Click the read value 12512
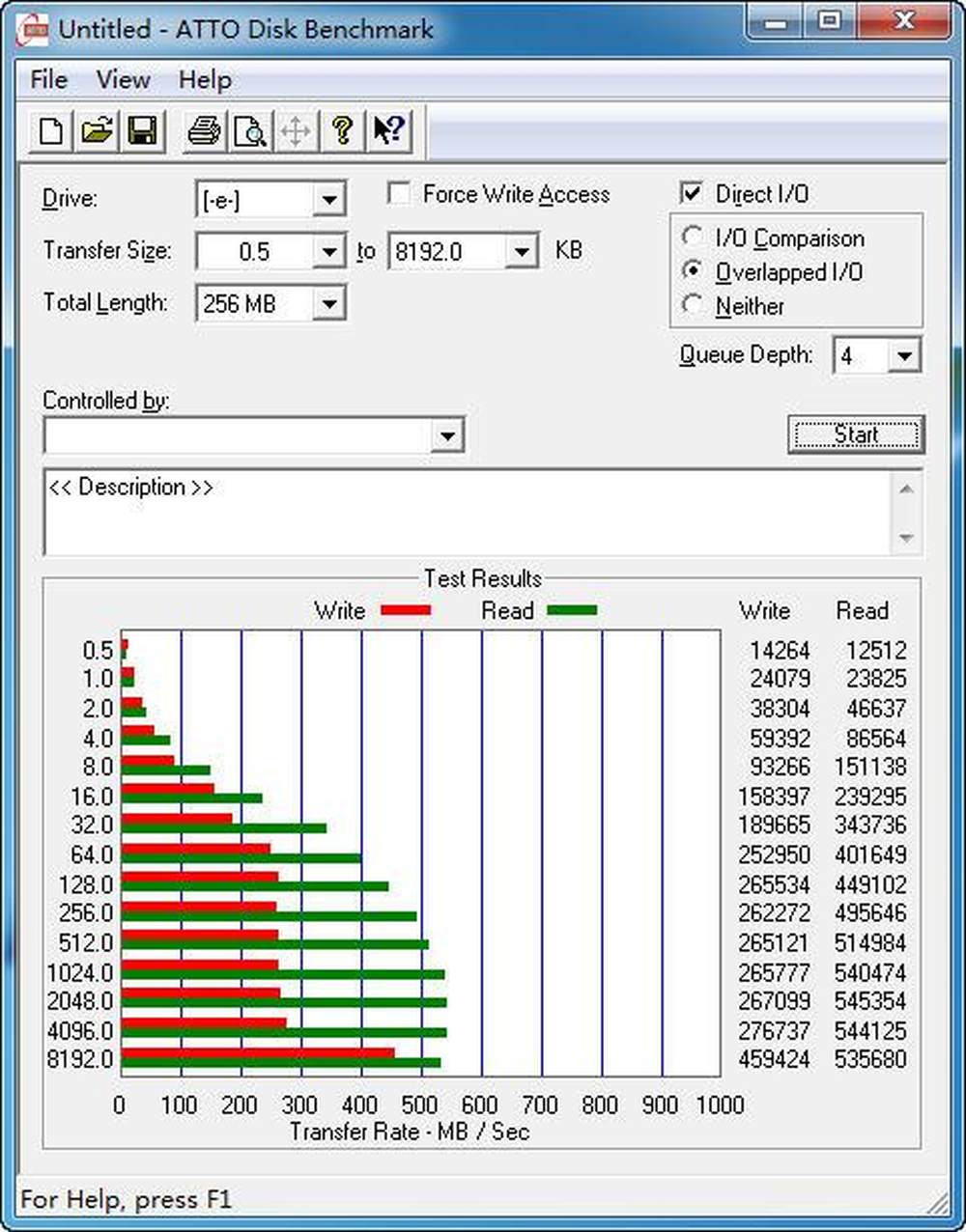Screen dimensions: 966x1232 876,651
